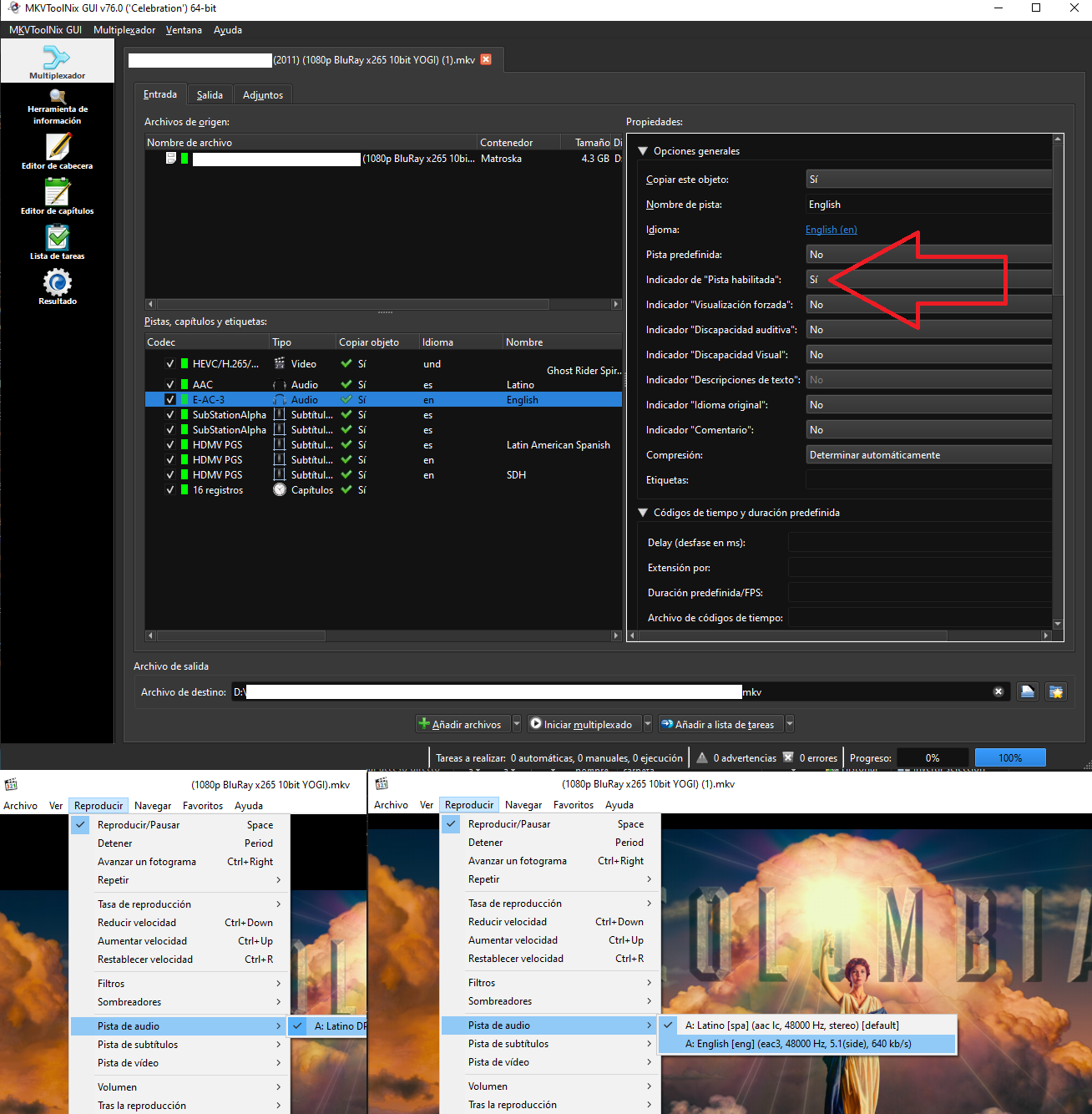This screenshot has width=1092, height=1114.
Task: Uncheck the E-AC-3 audio track checkbox
Action: click(x=170, y=400)
